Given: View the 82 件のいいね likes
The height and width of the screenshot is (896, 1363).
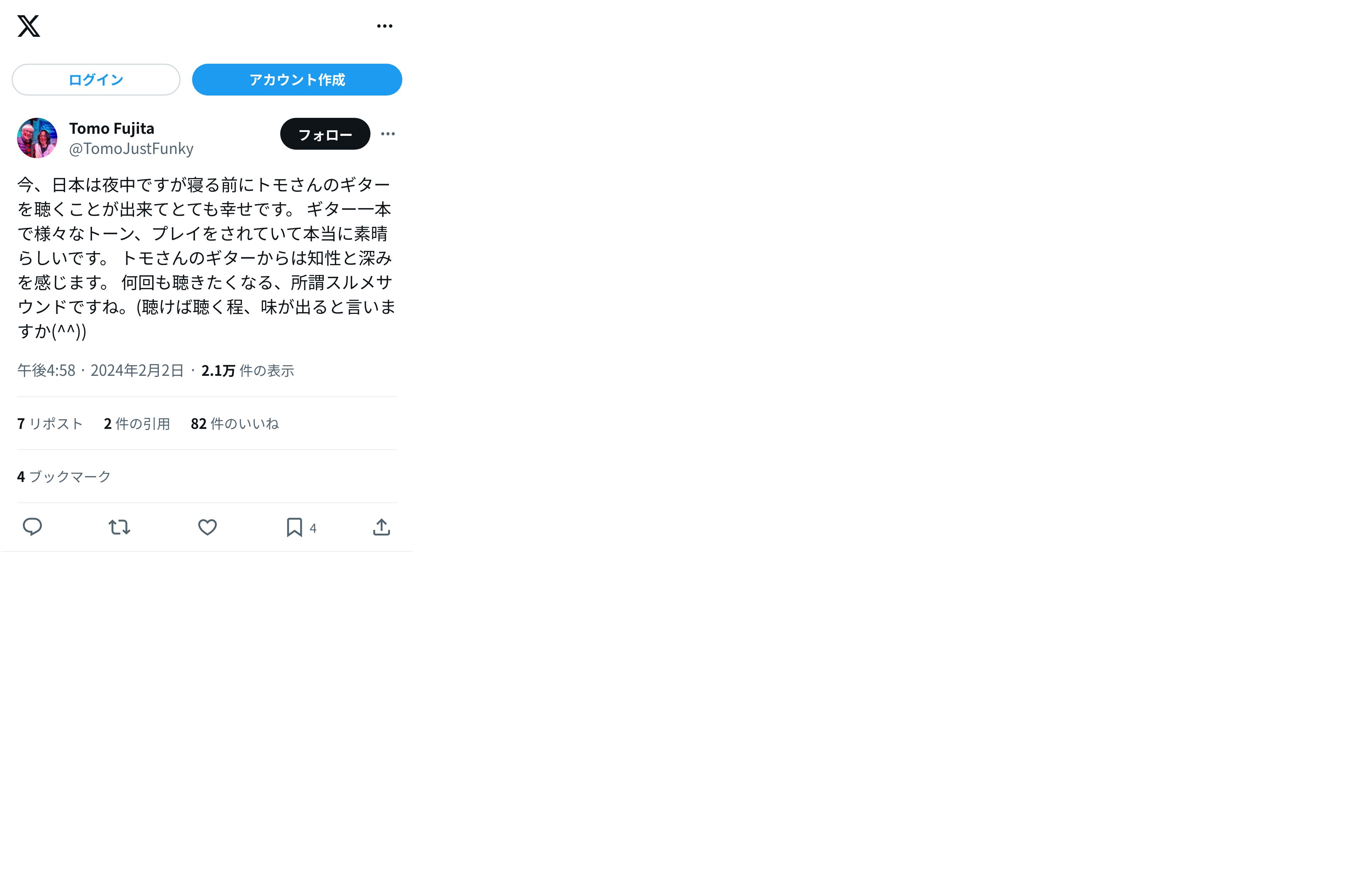Looking at the screenshot, I should pyautogui.click(x=235, y=424).
